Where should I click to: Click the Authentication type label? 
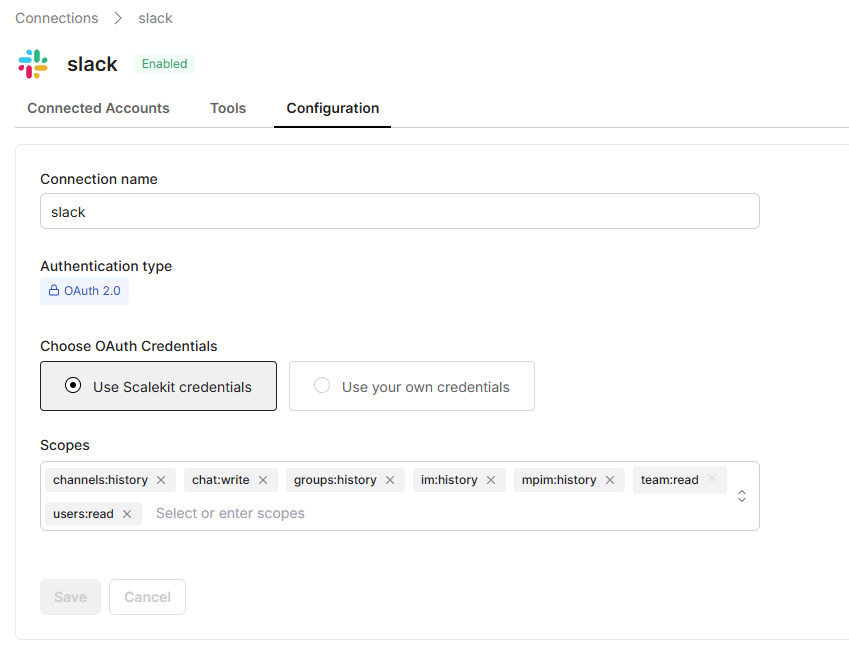tap(106, 266)
